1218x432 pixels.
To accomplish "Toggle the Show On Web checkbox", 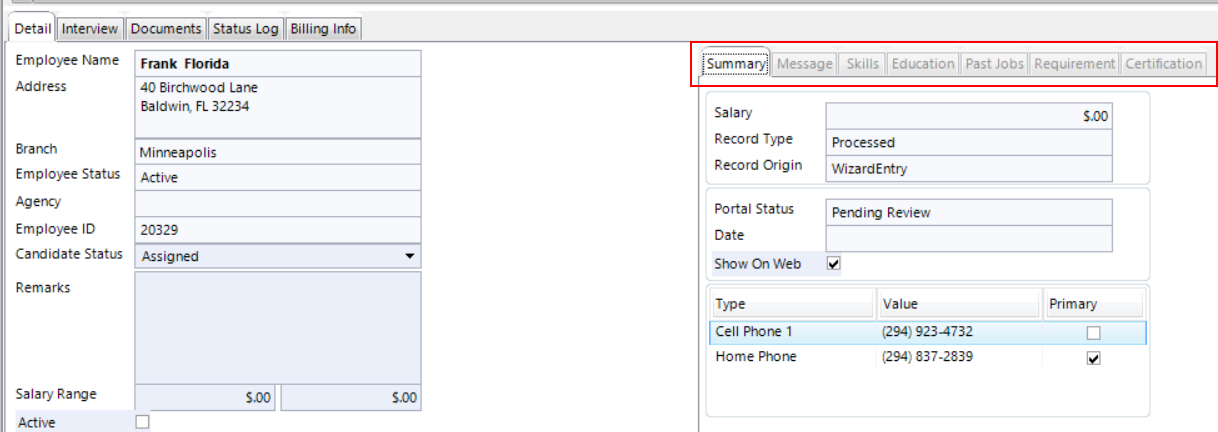I will [x=834, y=264].
